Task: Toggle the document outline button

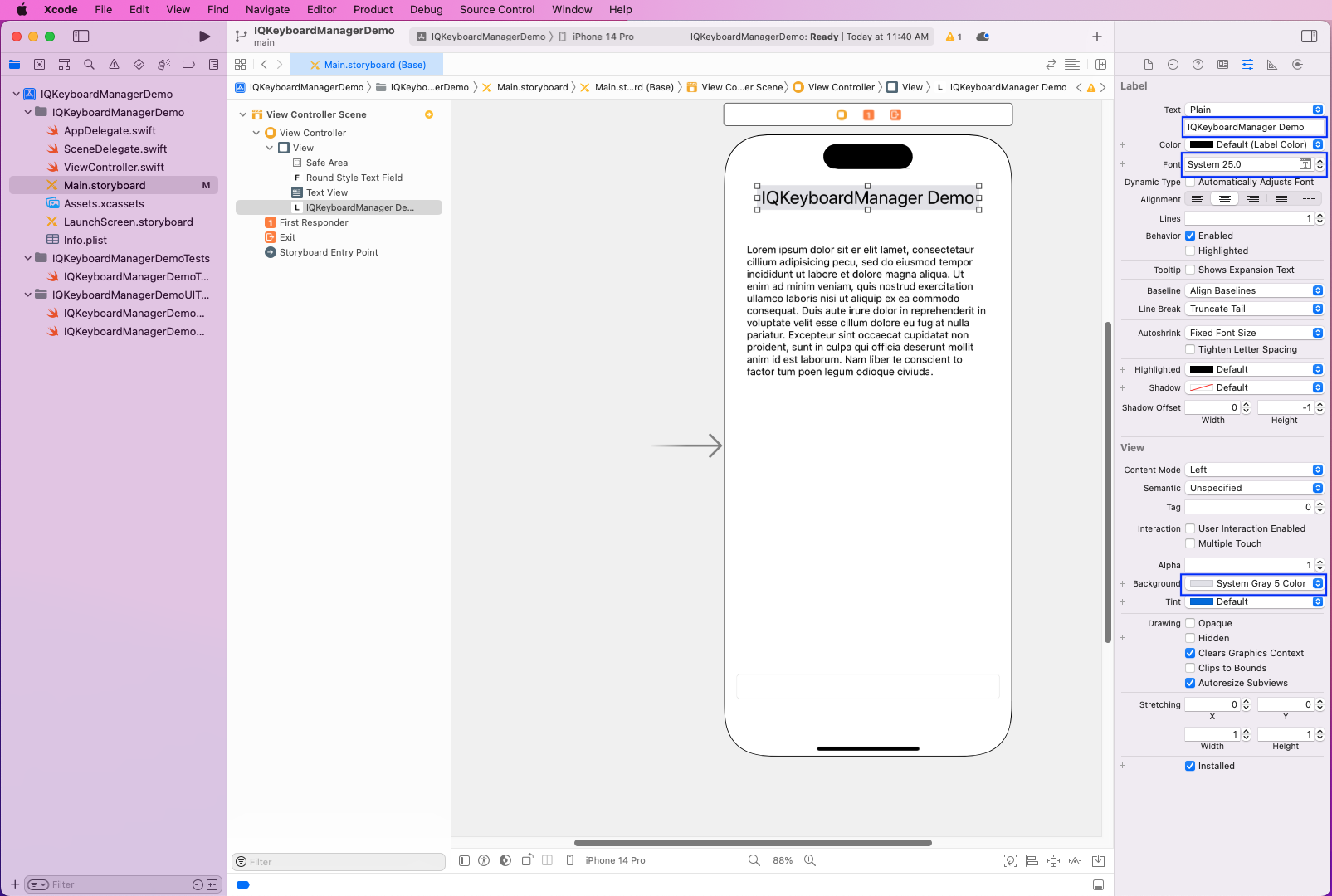Action: 464,860
